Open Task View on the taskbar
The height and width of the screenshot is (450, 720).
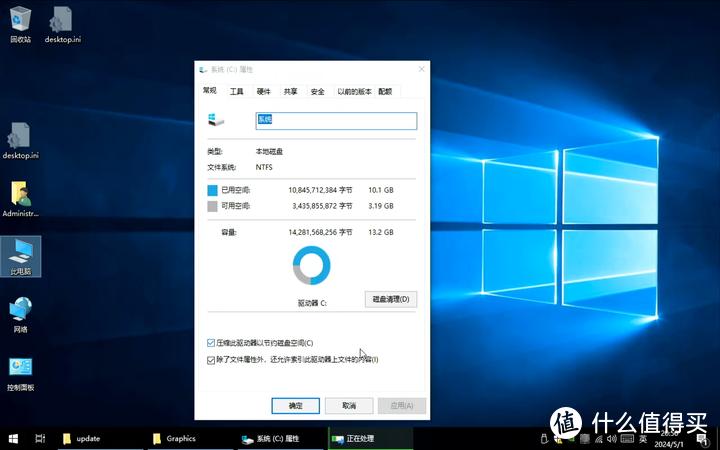tap(40, 438)
